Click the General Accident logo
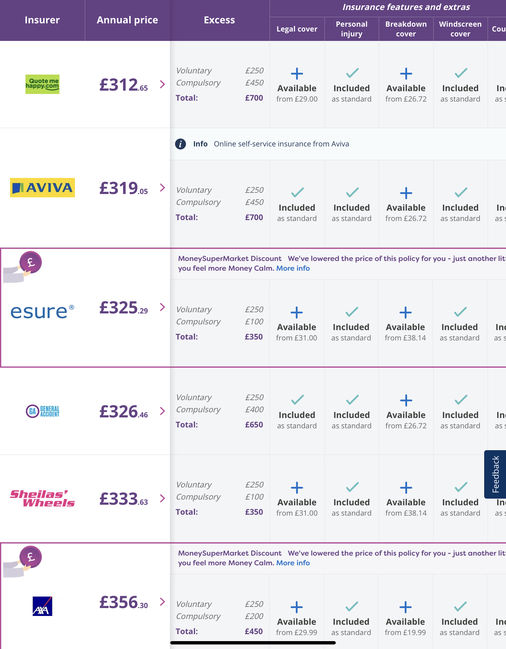 coord(43,411)
